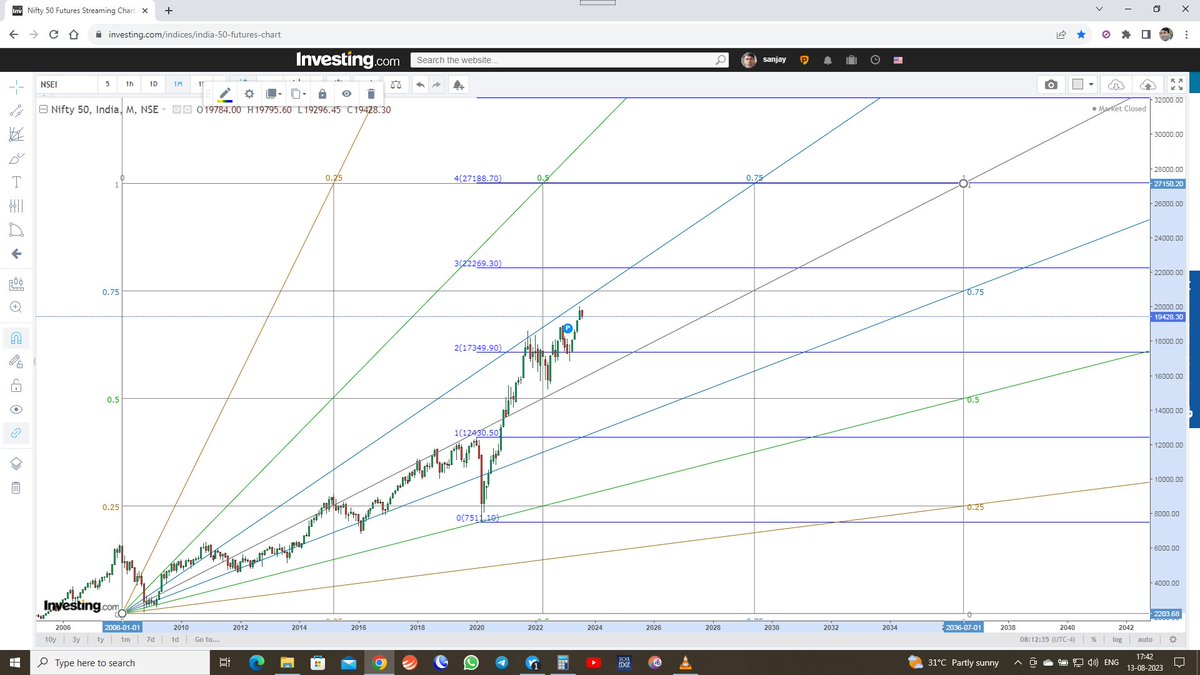The image size is (1200, 675).
Task: Click the time zone clock 08:12:35 (UTC-4)
Action: 1049,638
